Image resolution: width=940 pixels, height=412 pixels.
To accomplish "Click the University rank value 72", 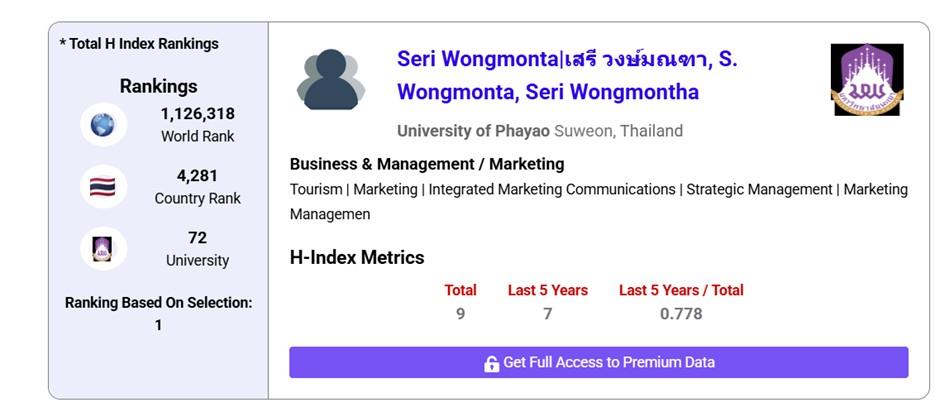I will tap(197, 238).
